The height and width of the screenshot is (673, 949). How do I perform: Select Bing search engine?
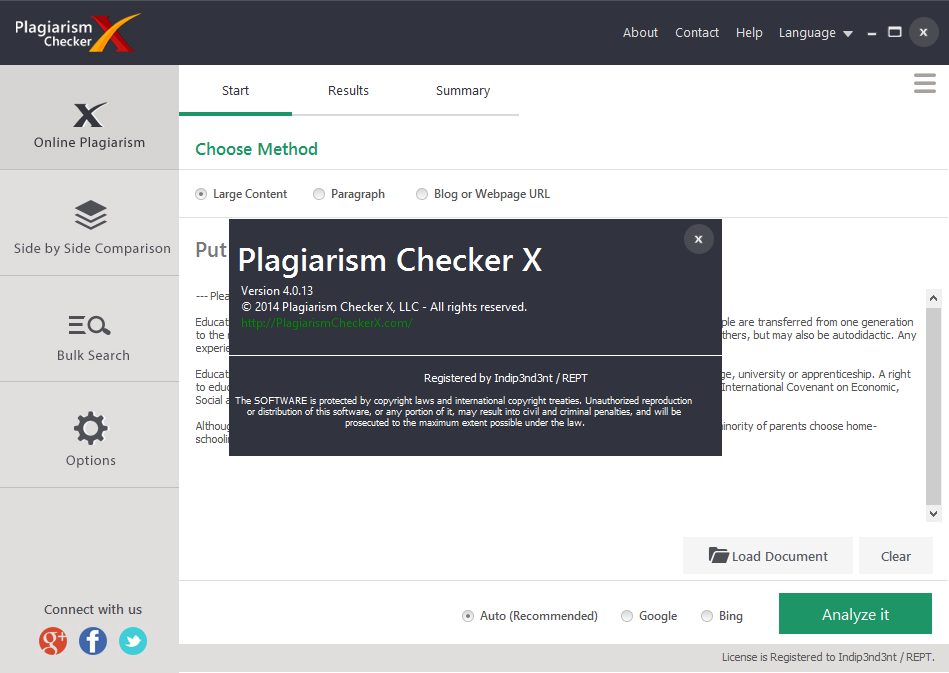coord(721,616)
